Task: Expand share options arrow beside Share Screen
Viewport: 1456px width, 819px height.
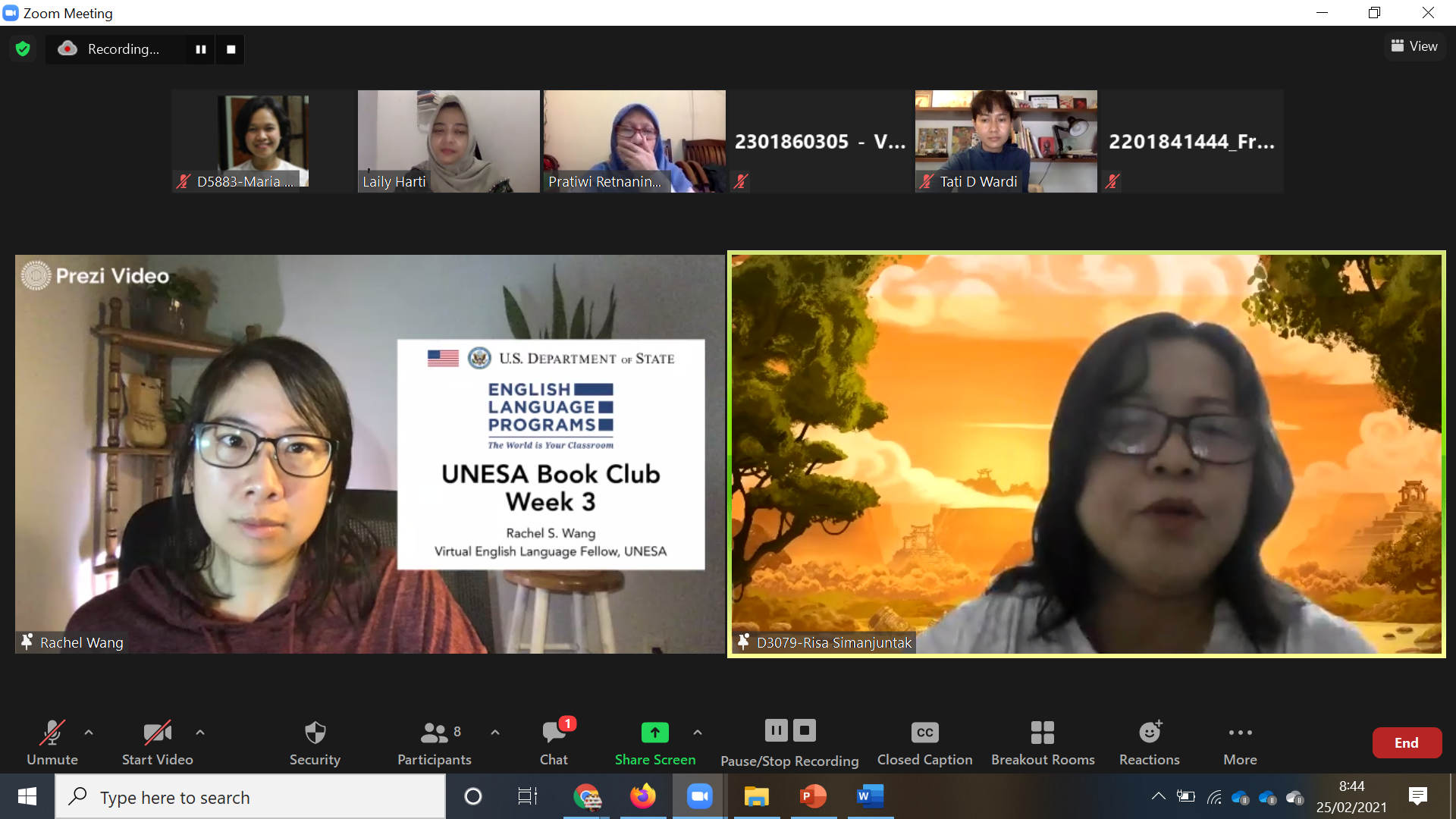Action: tap(698, 733)
